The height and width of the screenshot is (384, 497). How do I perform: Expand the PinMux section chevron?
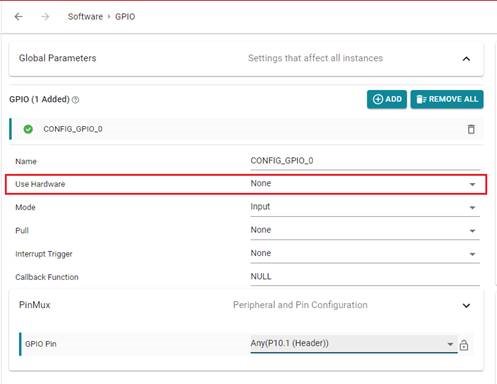point(466,305)
